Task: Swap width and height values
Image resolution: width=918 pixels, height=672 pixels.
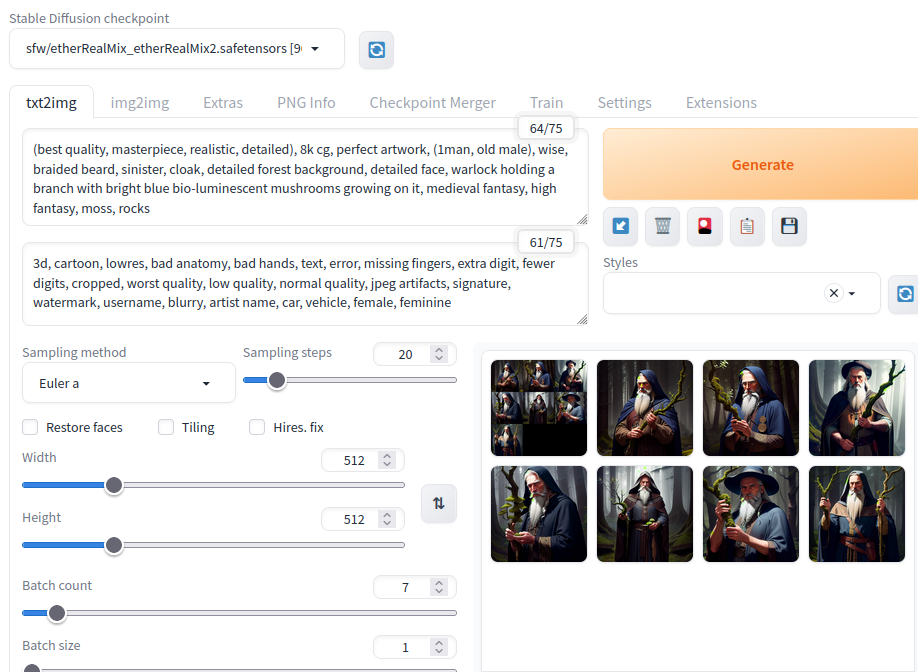Action: click(x=439, y=503)
